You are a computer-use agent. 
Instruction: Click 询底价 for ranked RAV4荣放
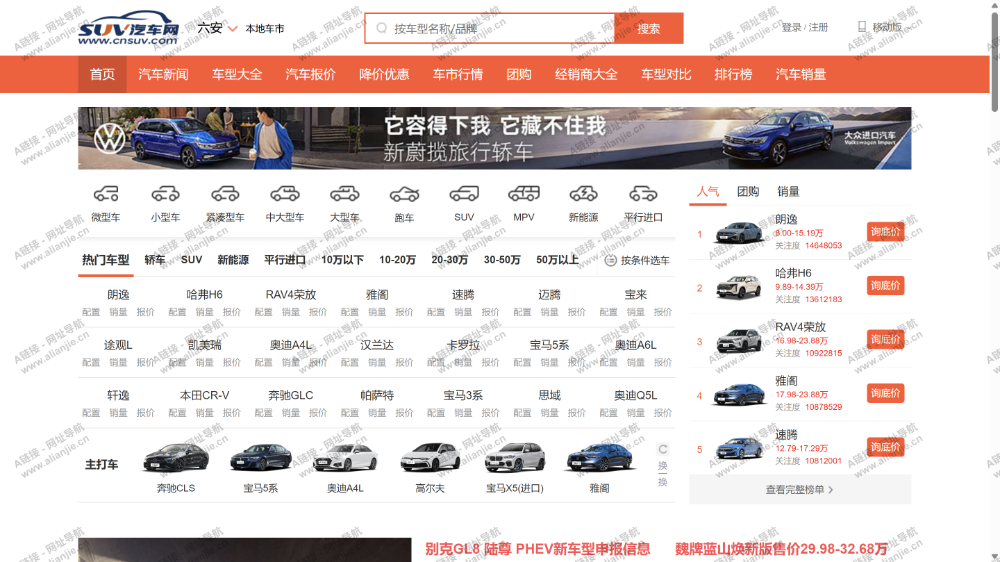(x=885, y=339)
